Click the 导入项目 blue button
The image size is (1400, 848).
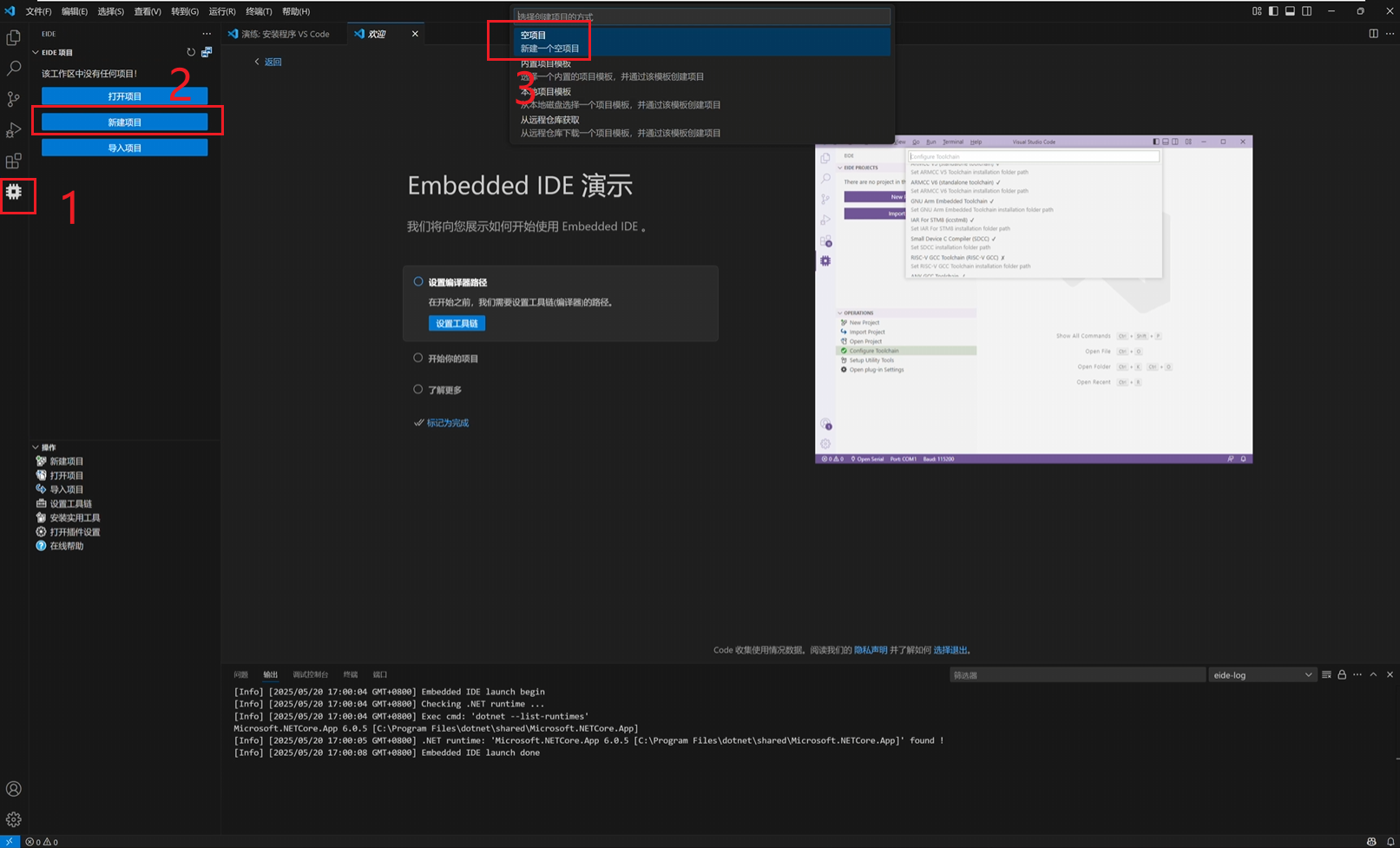125,148
